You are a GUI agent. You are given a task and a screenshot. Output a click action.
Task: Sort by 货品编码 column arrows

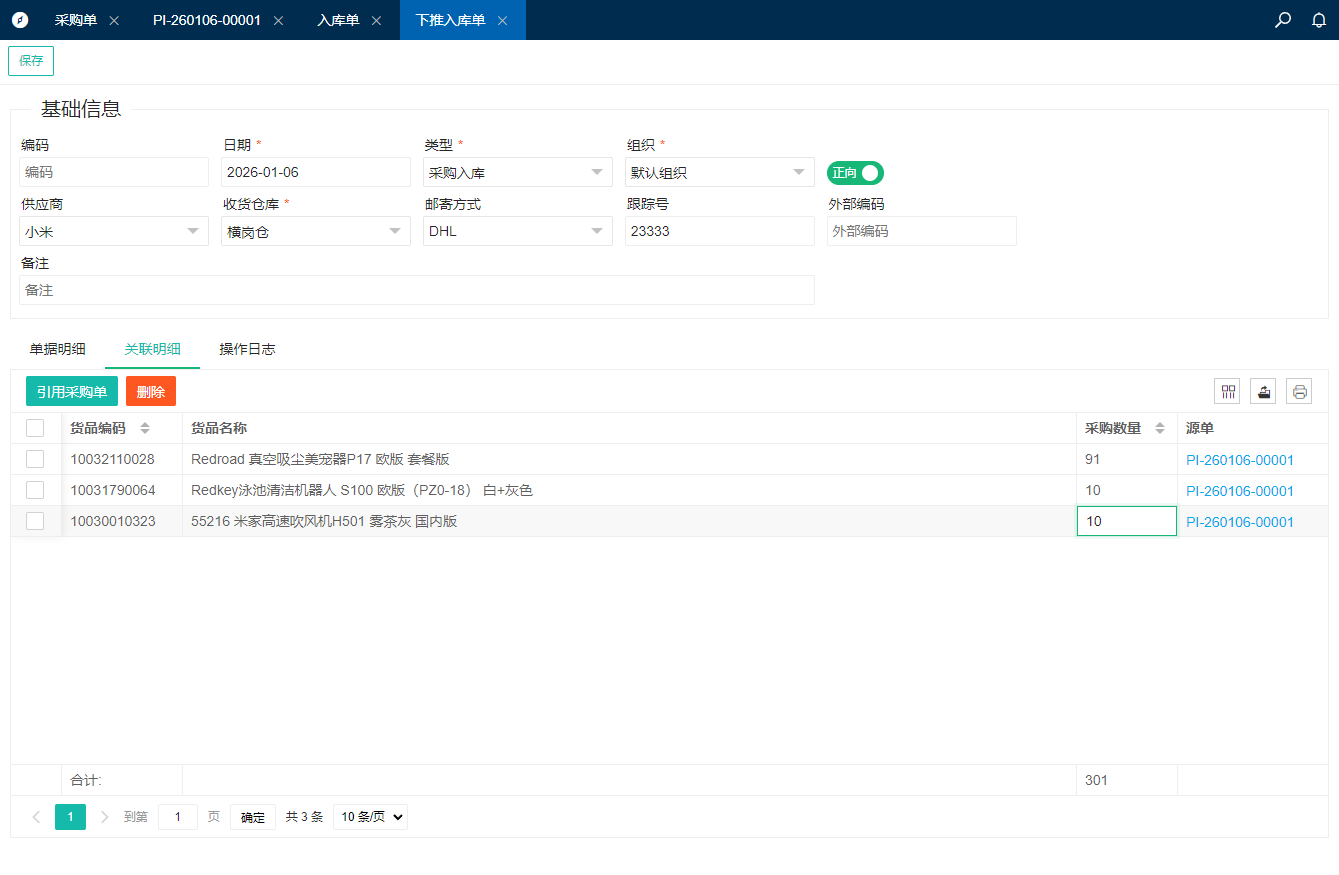tap(145, 428)
